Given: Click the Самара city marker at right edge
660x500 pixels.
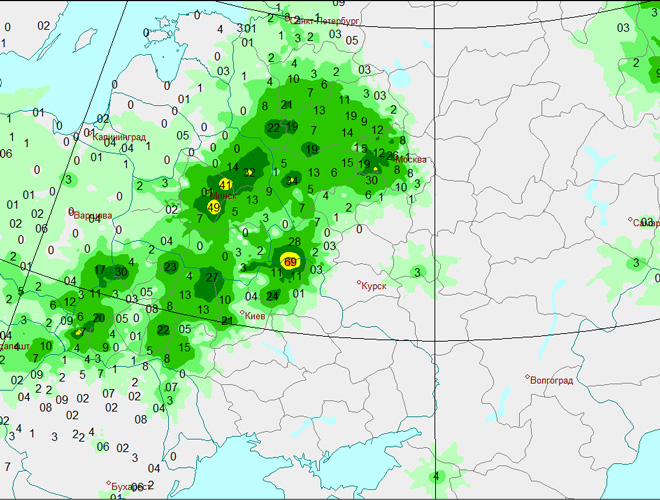Looking at the screenshot, I should click(x=631, y=221).
